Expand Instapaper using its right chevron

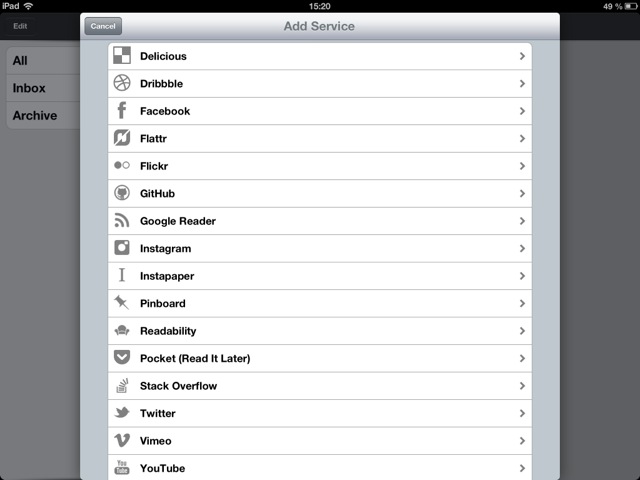tap(522, 276)
